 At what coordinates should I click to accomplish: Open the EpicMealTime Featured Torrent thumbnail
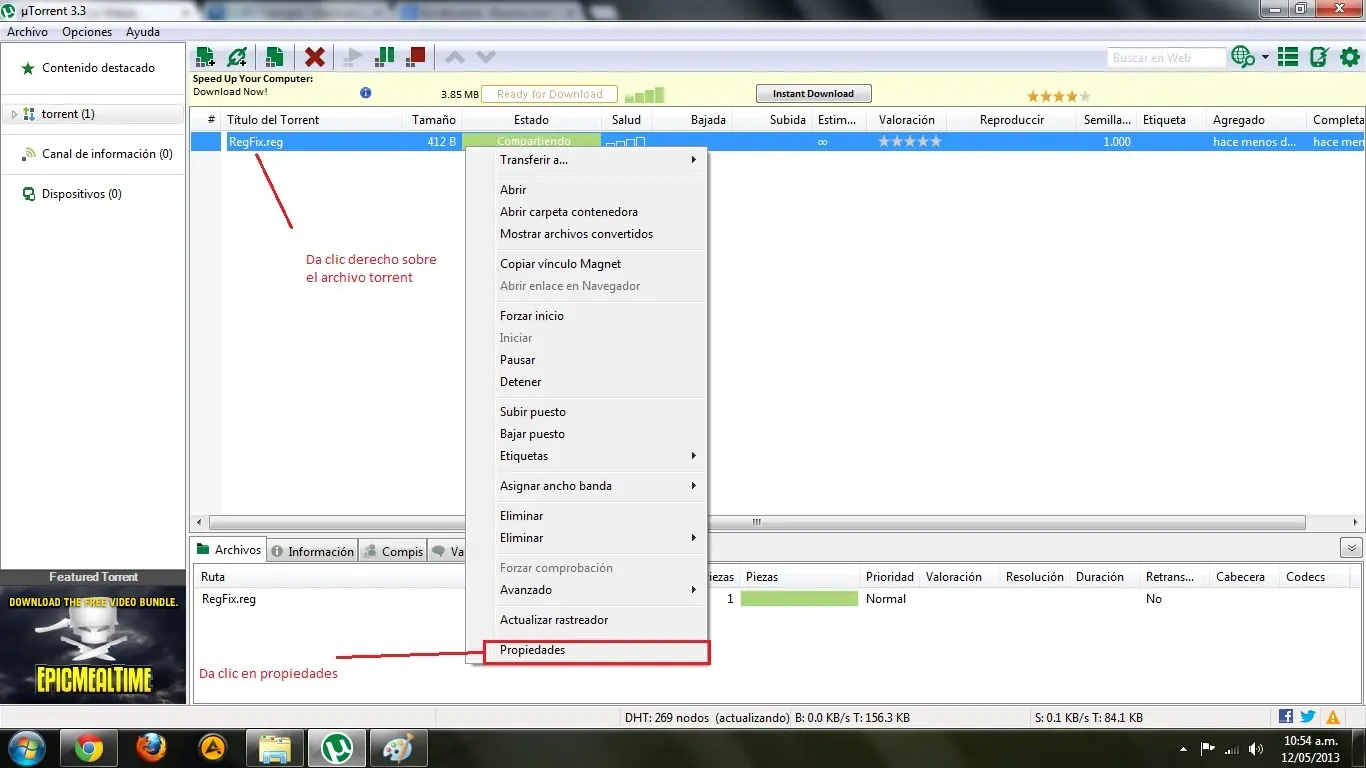[x=93, y=645]
